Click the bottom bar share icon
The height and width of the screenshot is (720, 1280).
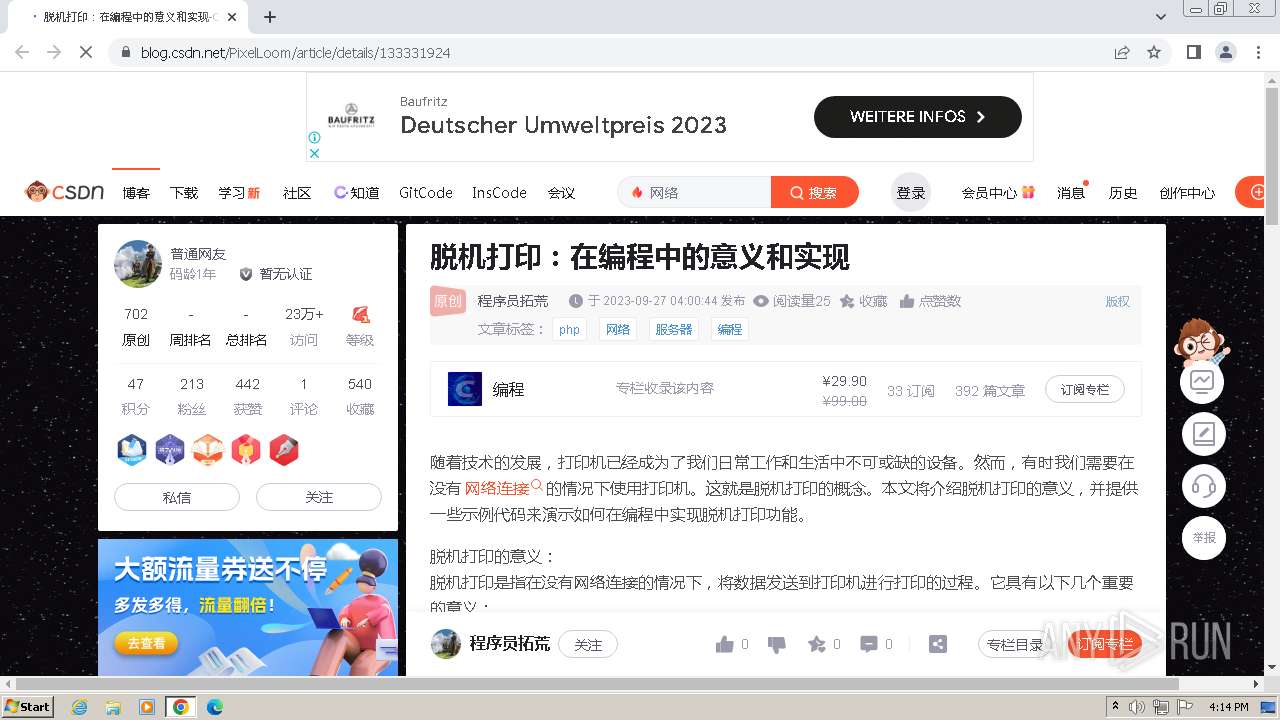coord(937,644)
